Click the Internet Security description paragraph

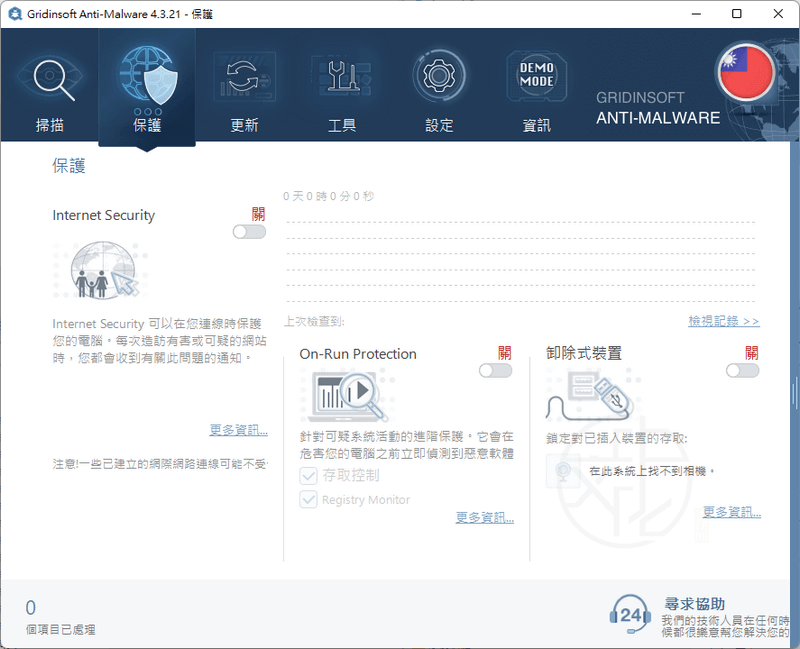pyautogui.click(x=159, y=341)
